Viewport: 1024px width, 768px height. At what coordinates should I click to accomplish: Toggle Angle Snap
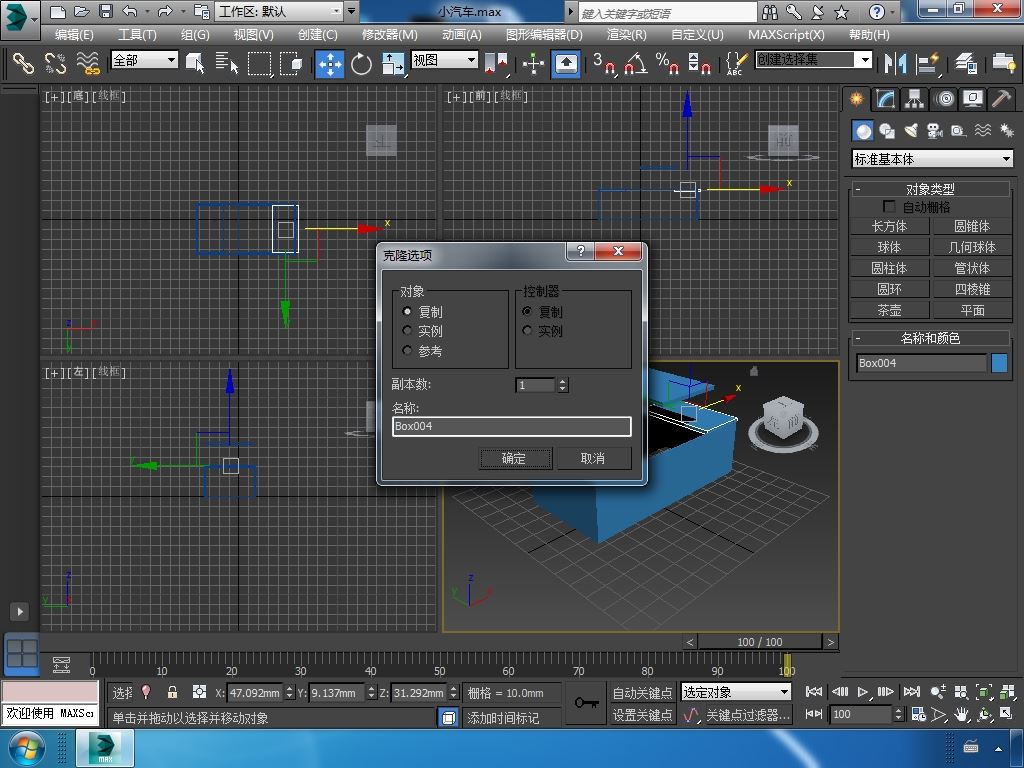635,63
